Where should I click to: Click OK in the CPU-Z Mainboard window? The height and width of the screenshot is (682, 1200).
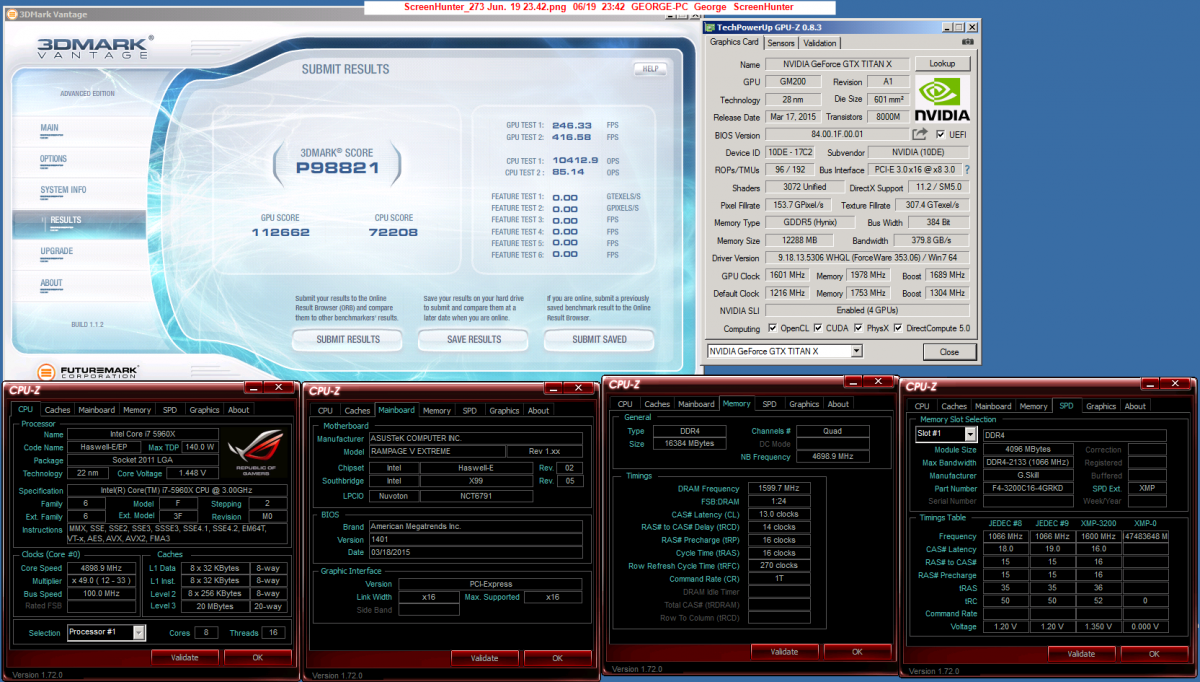point(557,657)
